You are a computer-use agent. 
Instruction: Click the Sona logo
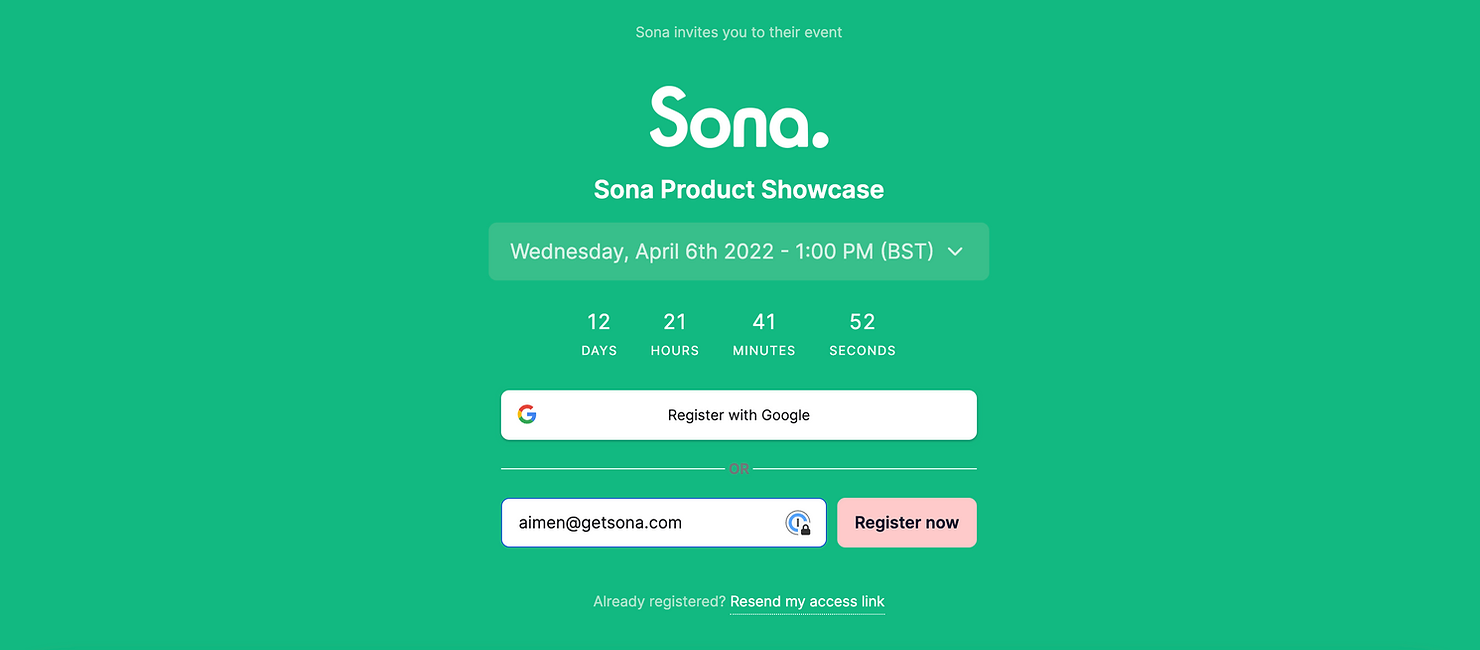point(739,117)
